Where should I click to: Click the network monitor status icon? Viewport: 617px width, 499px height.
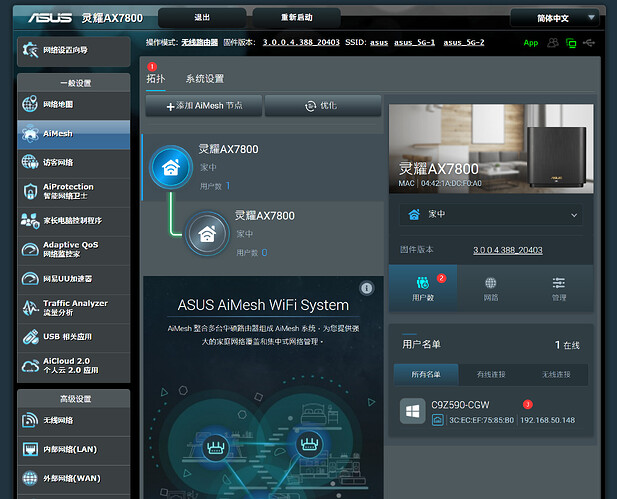coord(571,43)
